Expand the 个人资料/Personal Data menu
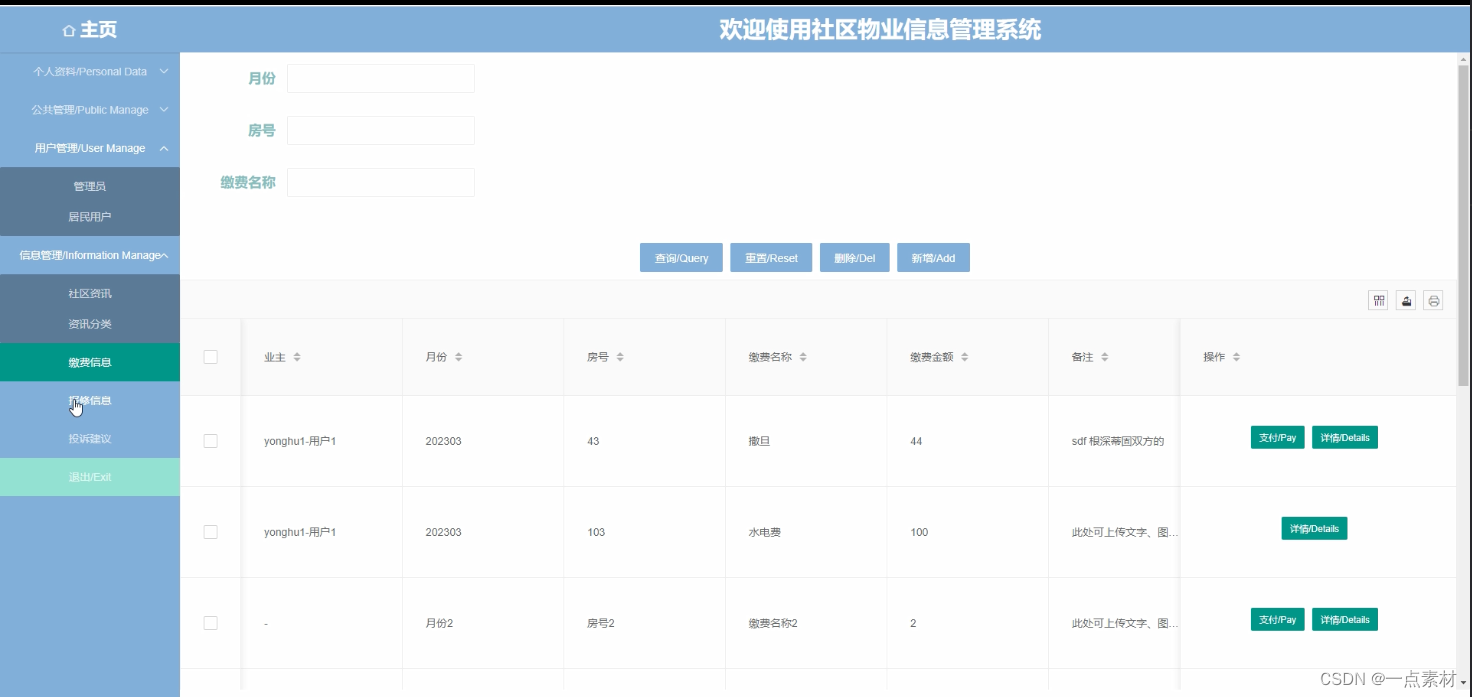Viewport: 1472px width, 697px height. 90,71
